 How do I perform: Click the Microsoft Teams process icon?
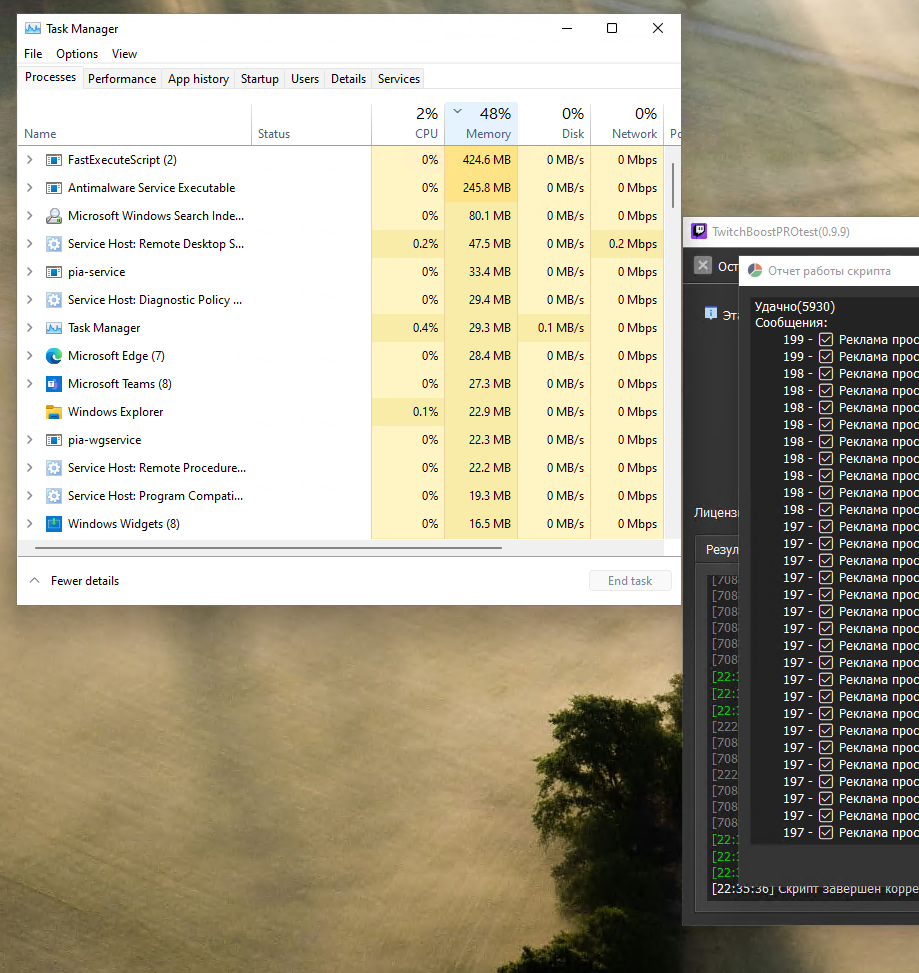(x=54, y=384)
